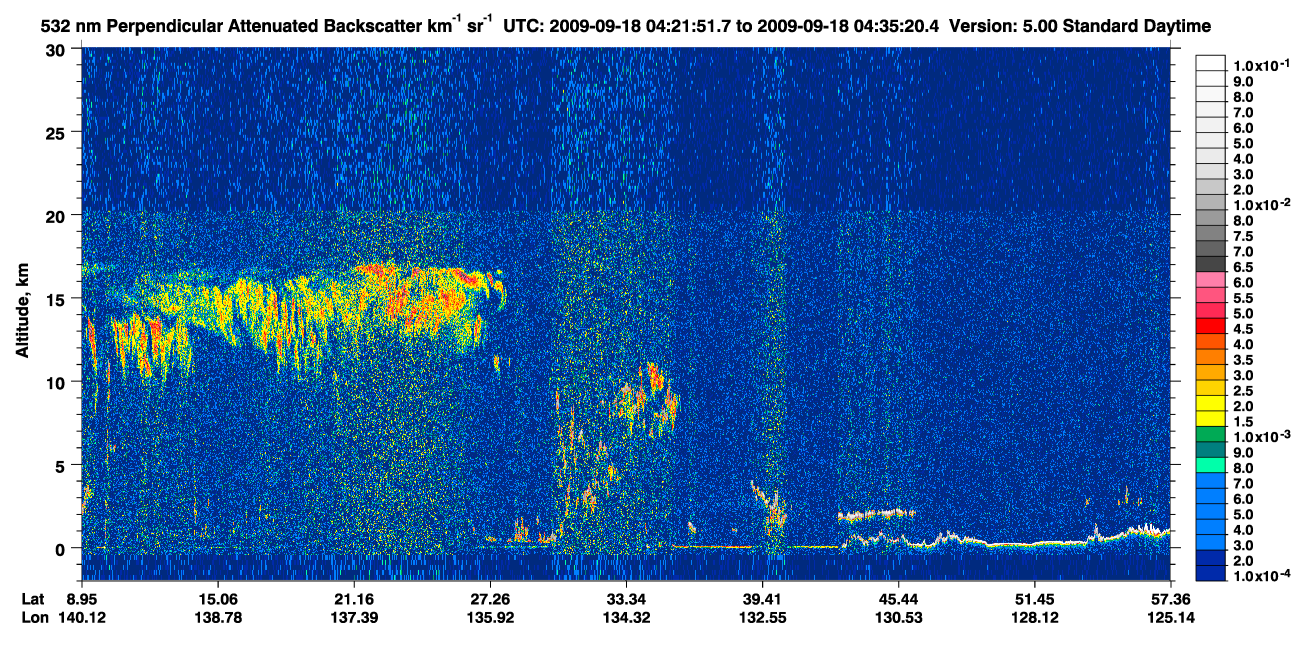This screenshot has width=1300, height=667.
Task: Click the "Lon" row label
Action: pos(33,617)
